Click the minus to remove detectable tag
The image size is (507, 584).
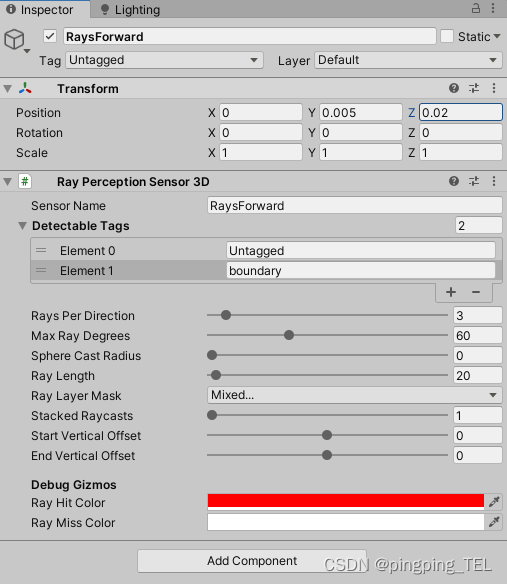tap(476, 292)
